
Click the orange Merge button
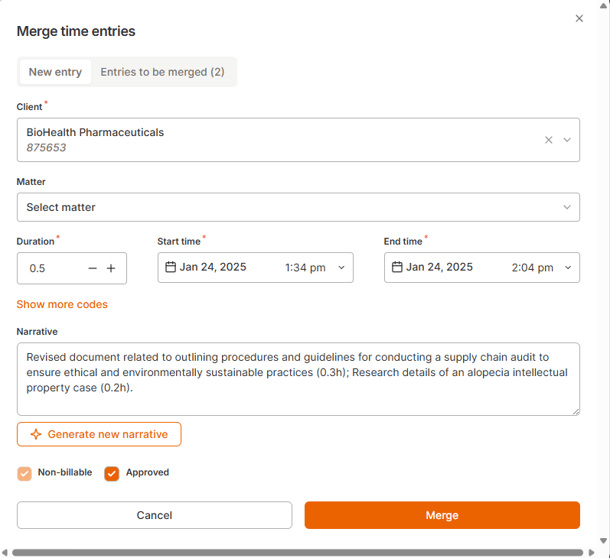tap(441, 515)
